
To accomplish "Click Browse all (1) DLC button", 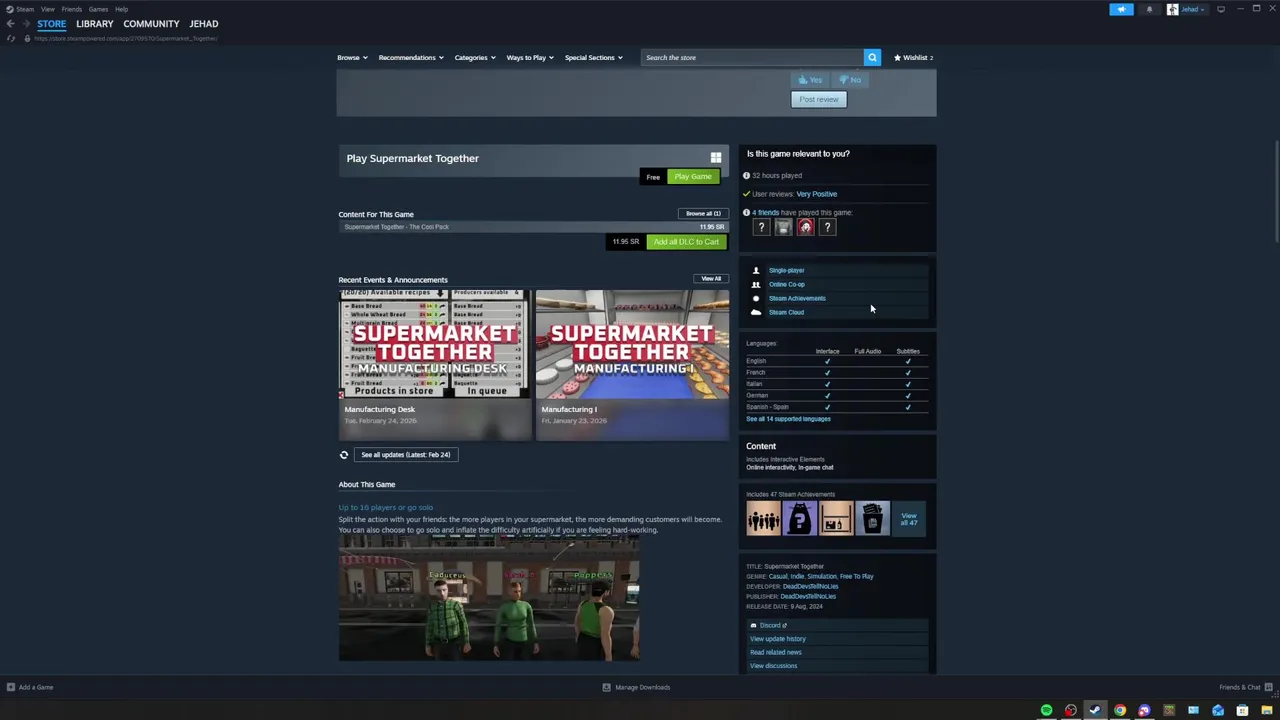I will pyautogui.click(x=703, y=213).
